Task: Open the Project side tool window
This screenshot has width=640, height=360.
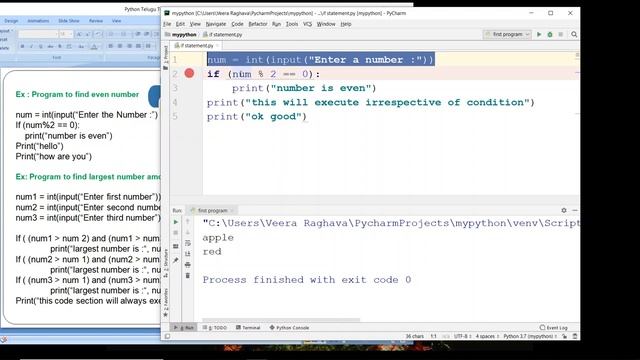Action: coord(166,58)
